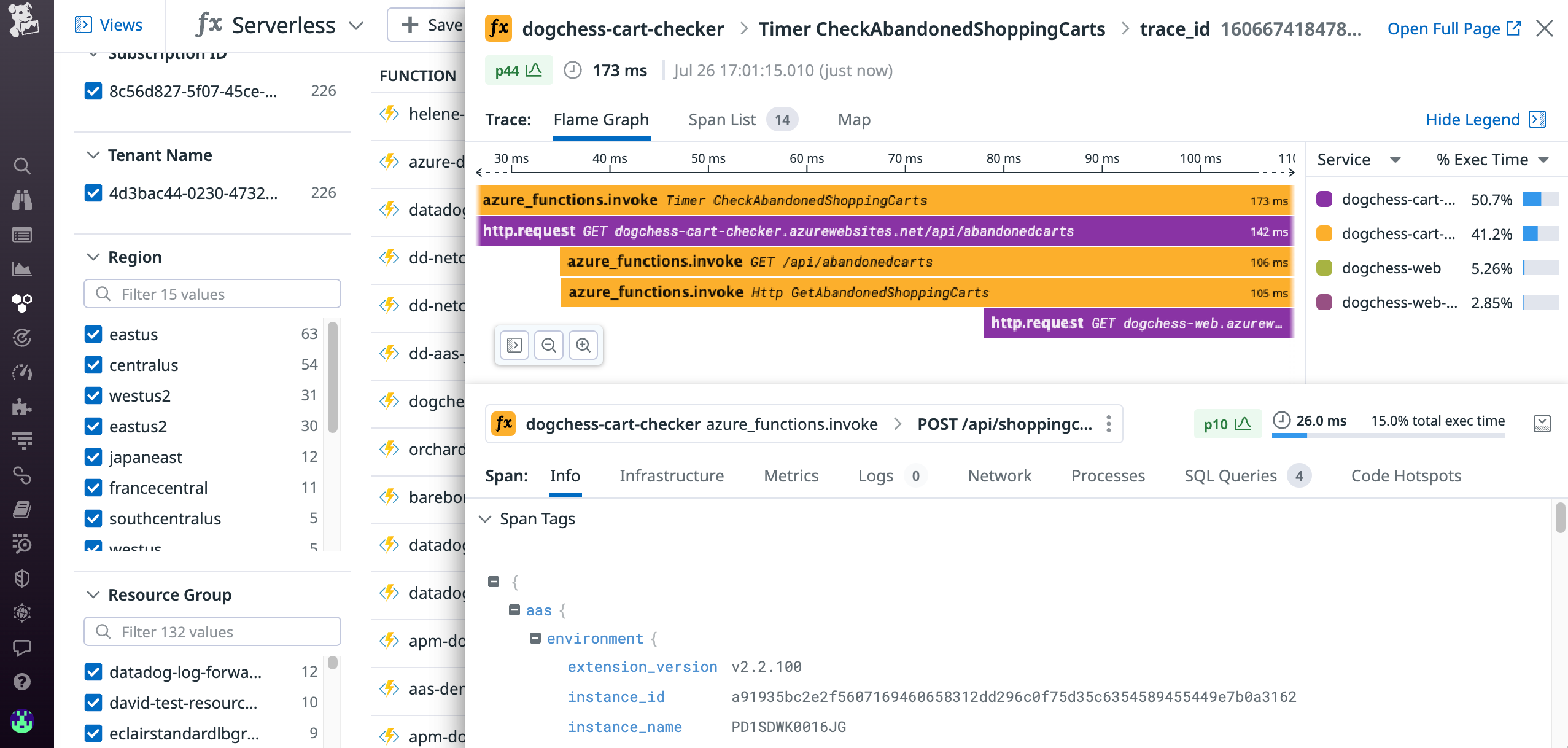Open the Serverless view switcher dropdown

(356, 26)
